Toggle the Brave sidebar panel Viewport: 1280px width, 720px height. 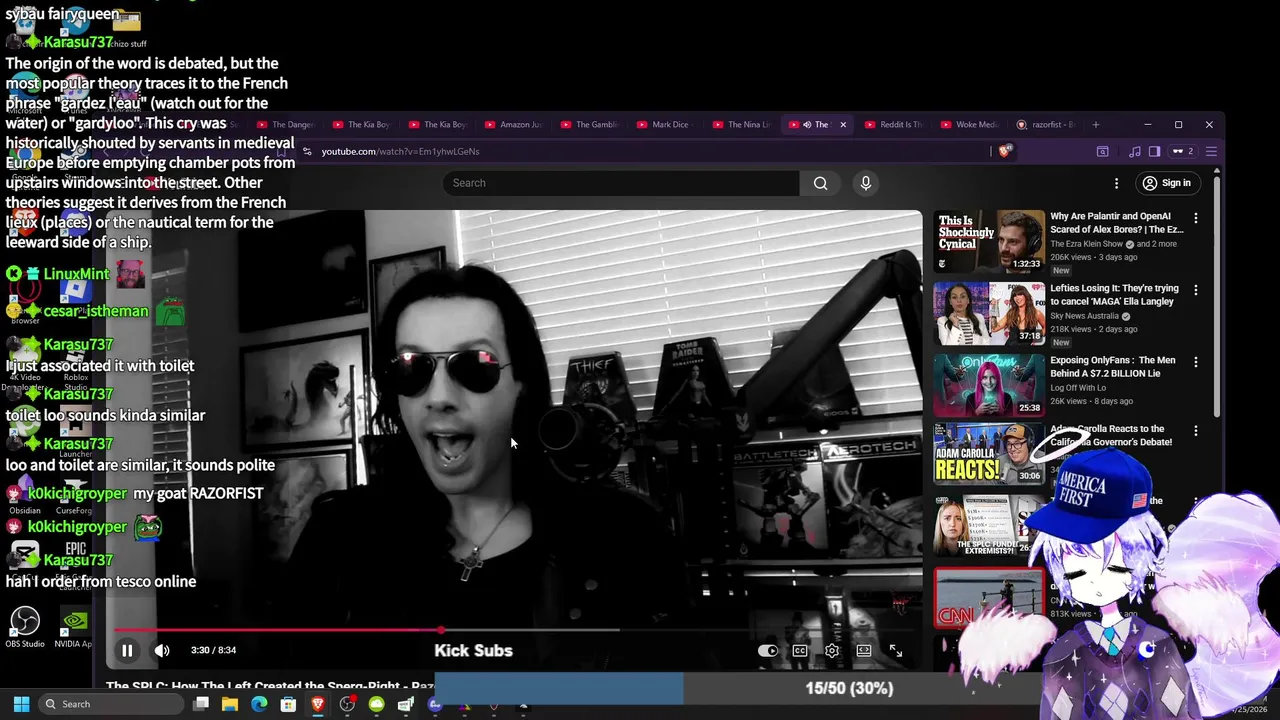(x=1154, y=151)
